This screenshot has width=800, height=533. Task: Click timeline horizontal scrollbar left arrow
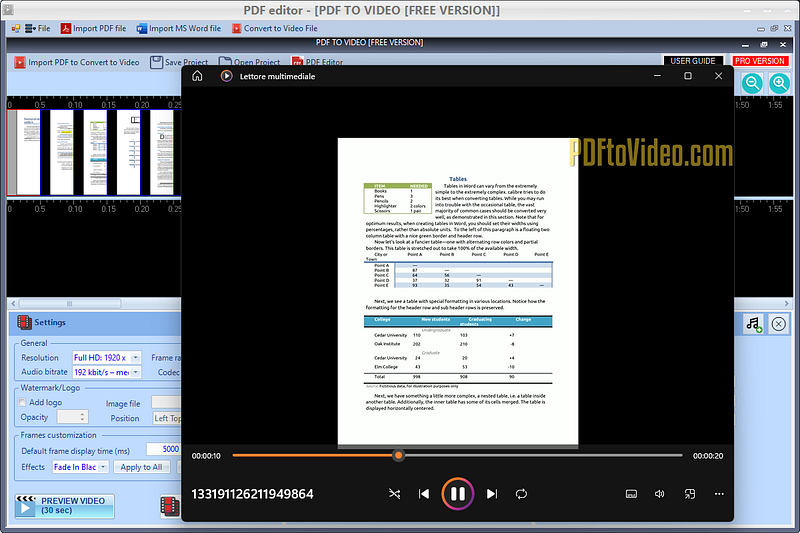click(13, 303)
